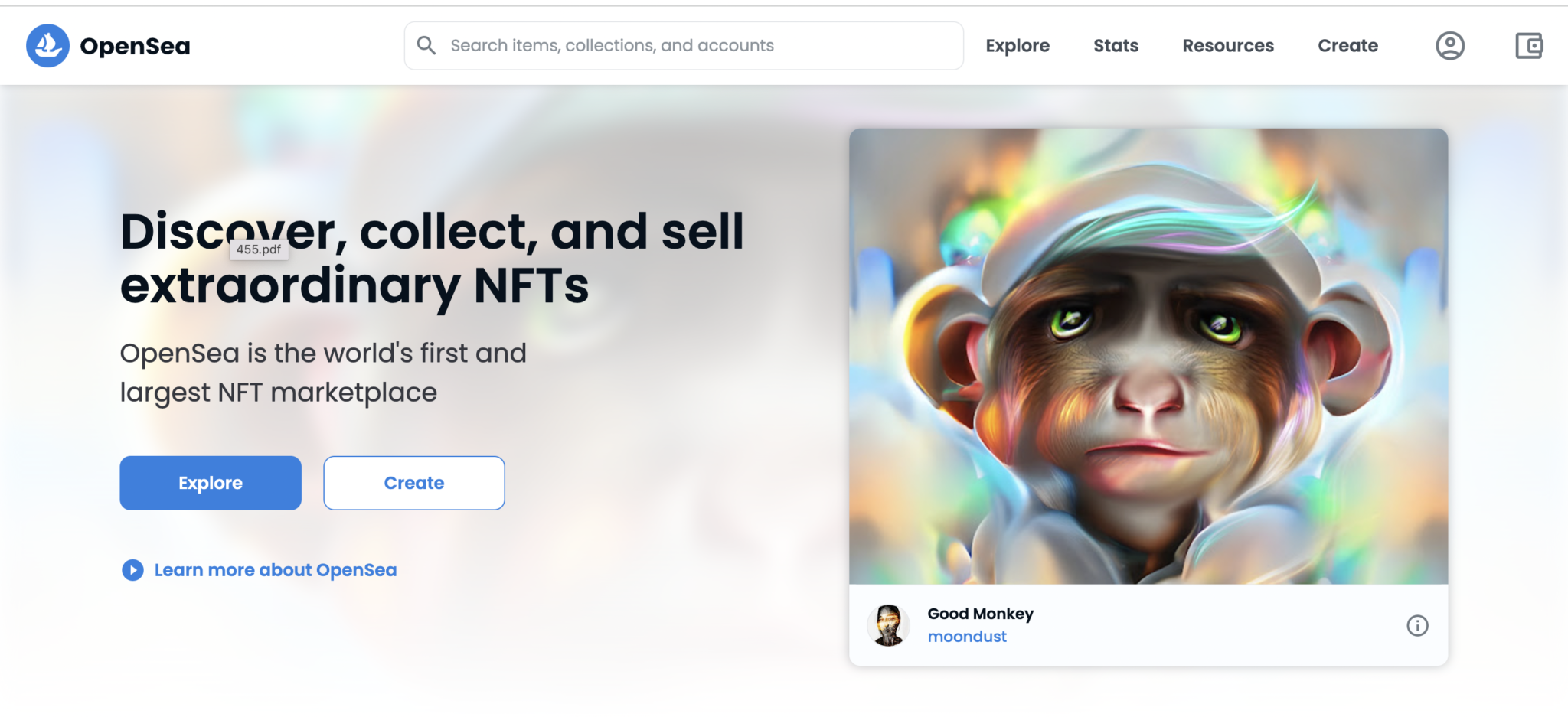
Task: Open the Explore navigation menu
Action: [1018, 46]
